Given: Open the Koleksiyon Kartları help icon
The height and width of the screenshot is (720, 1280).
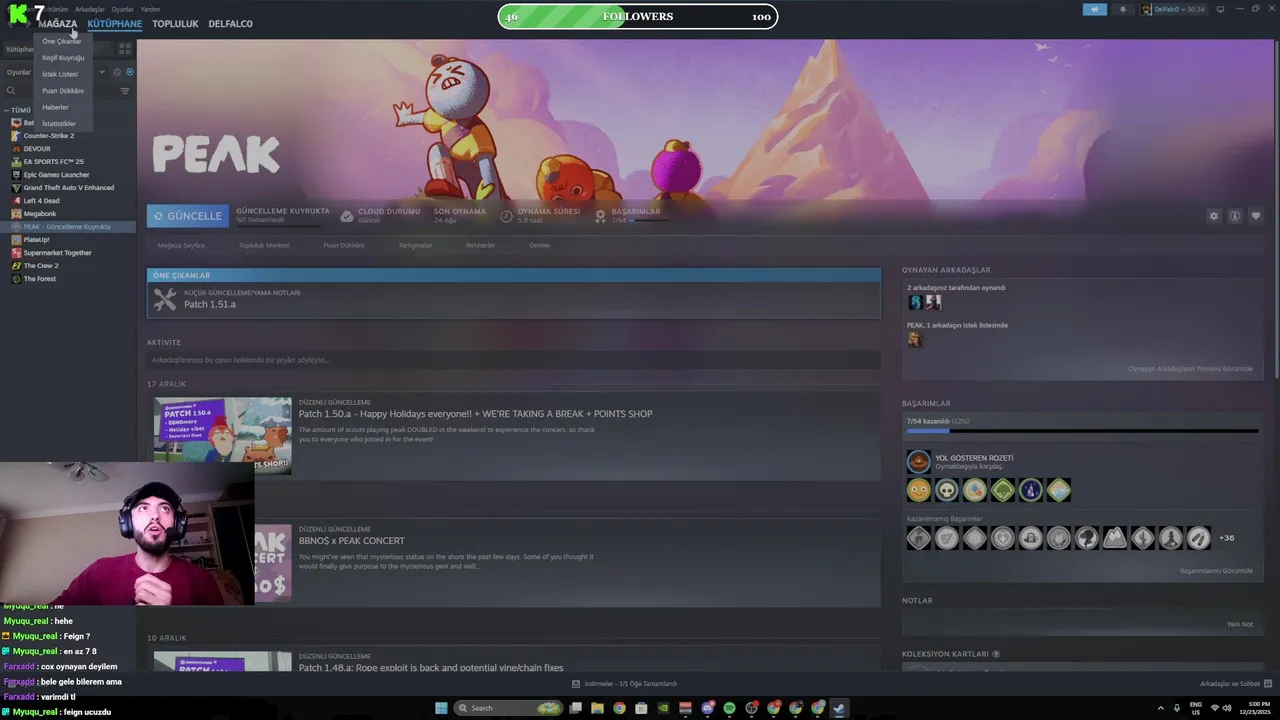Looking at the screenshot, I should [x=996, y=654].
